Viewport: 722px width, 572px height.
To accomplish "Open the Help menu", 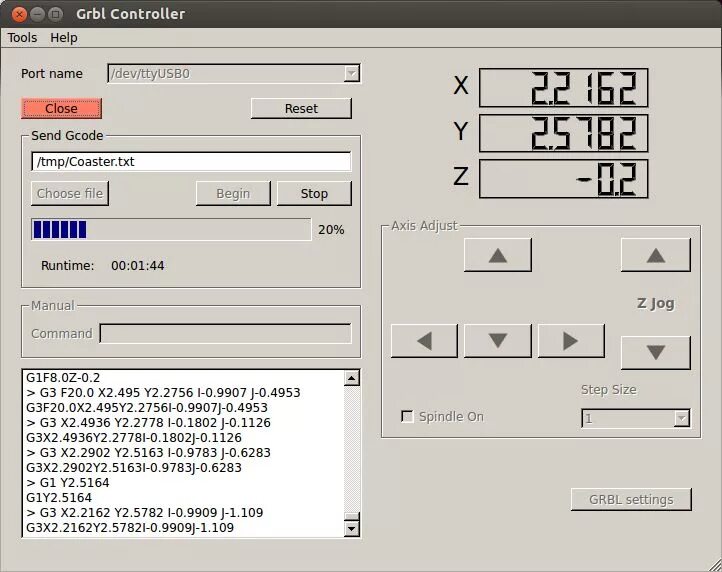I will coord(64,37).
